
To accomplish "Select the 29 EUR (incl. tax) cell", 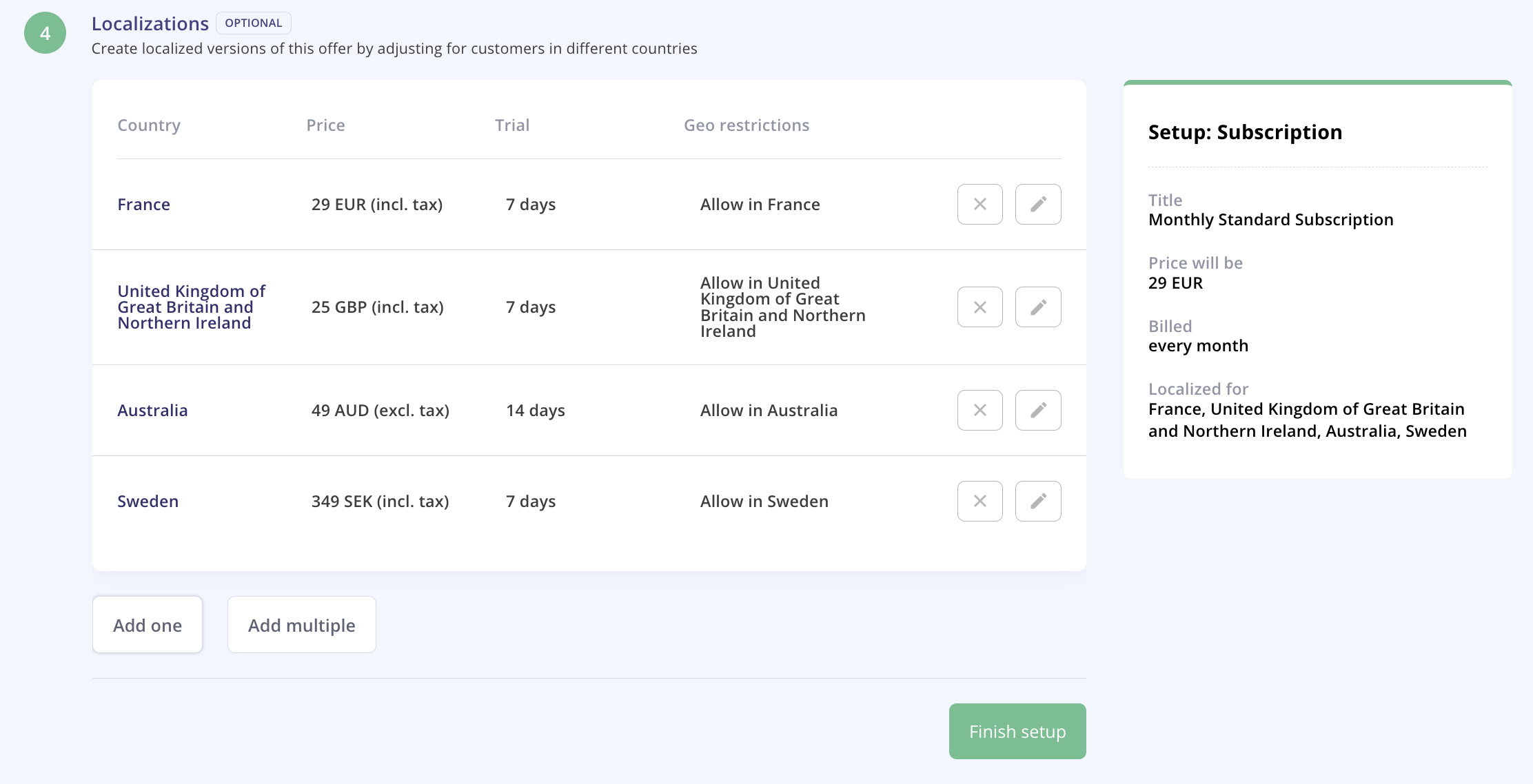I will (377, 205).
